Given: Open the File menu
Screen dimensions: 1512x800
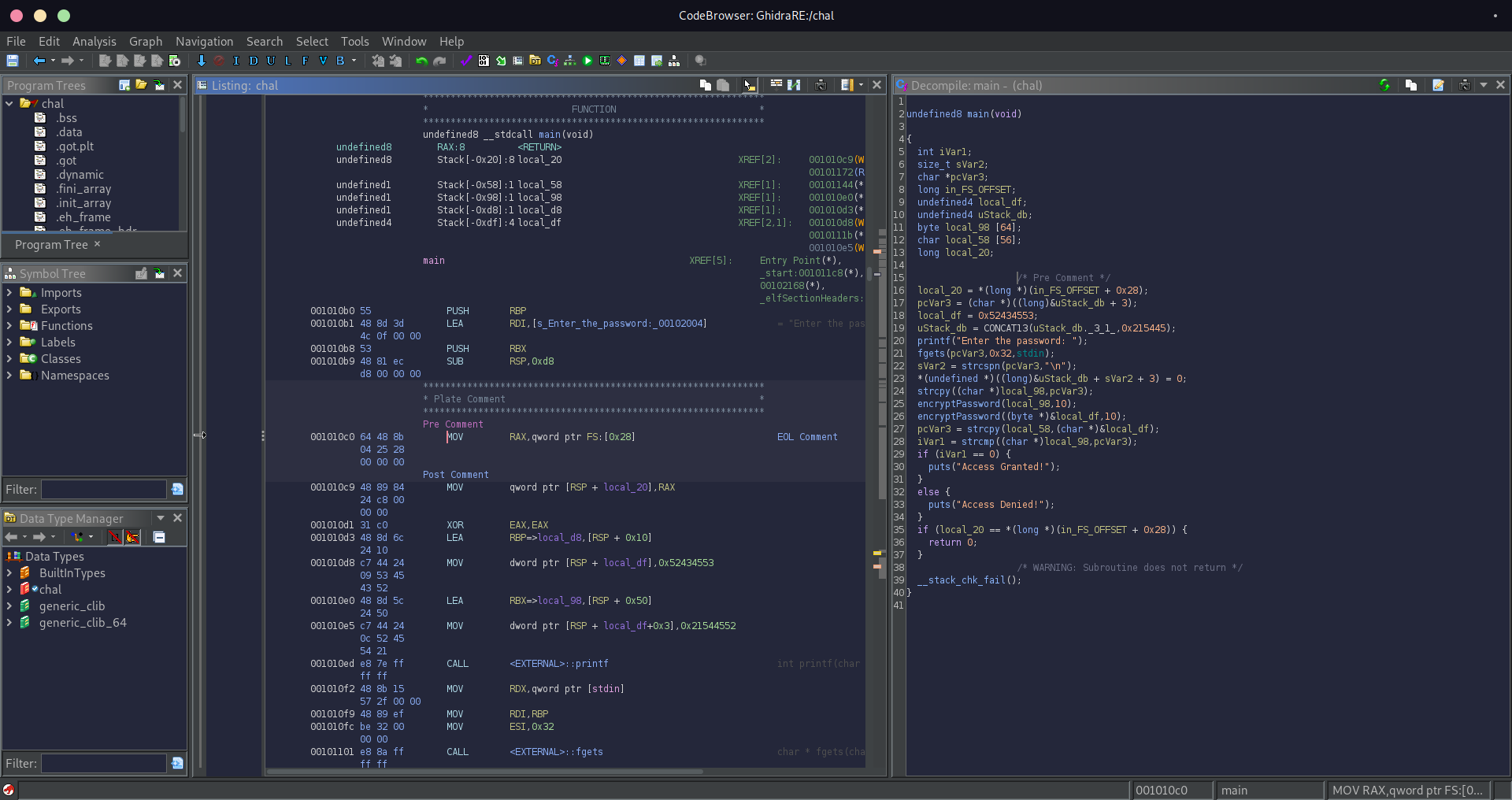Looking at the screenshot, I should [x=16, y=41].
